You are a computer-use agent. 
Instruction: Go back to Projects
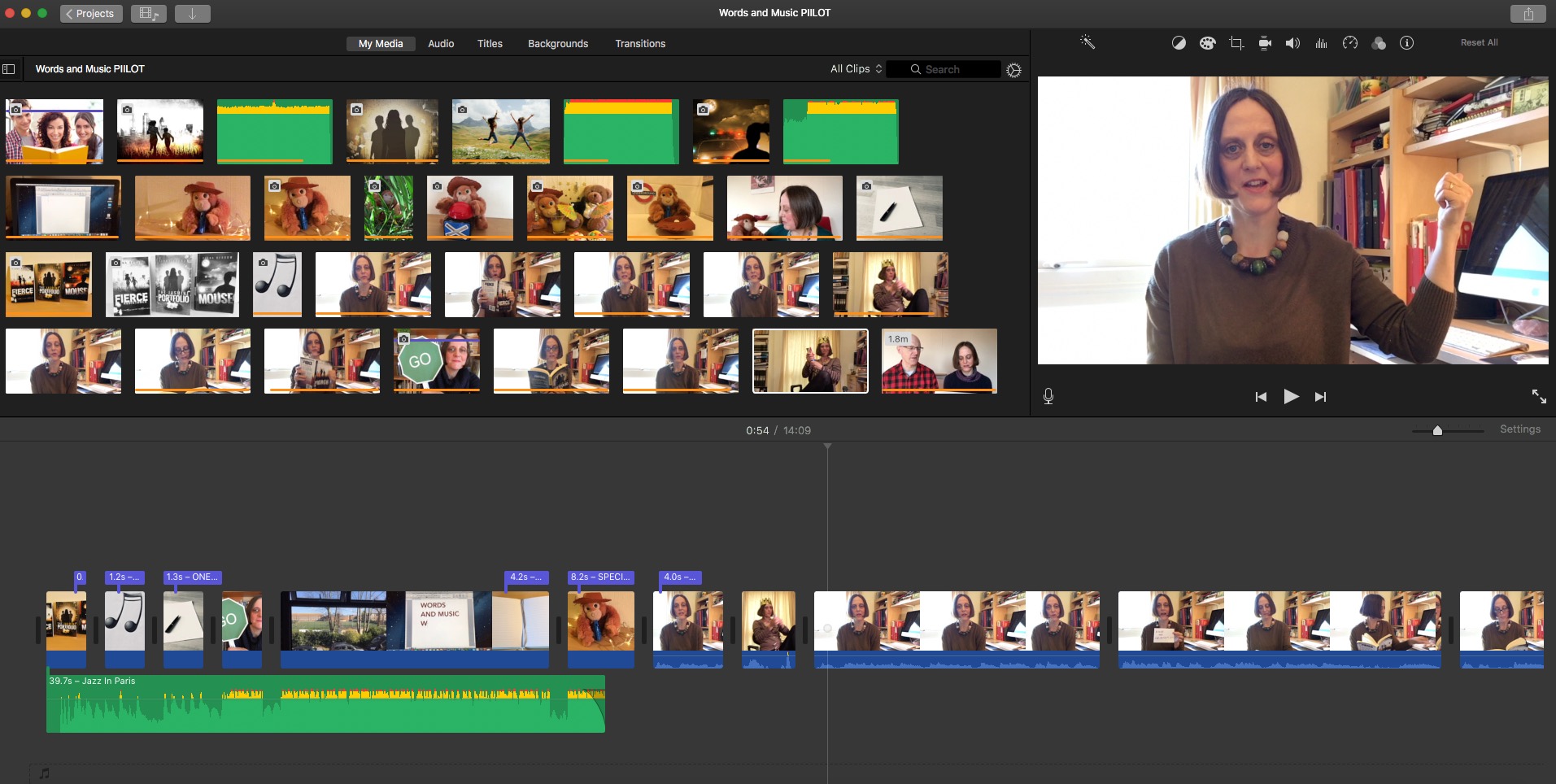91,14
